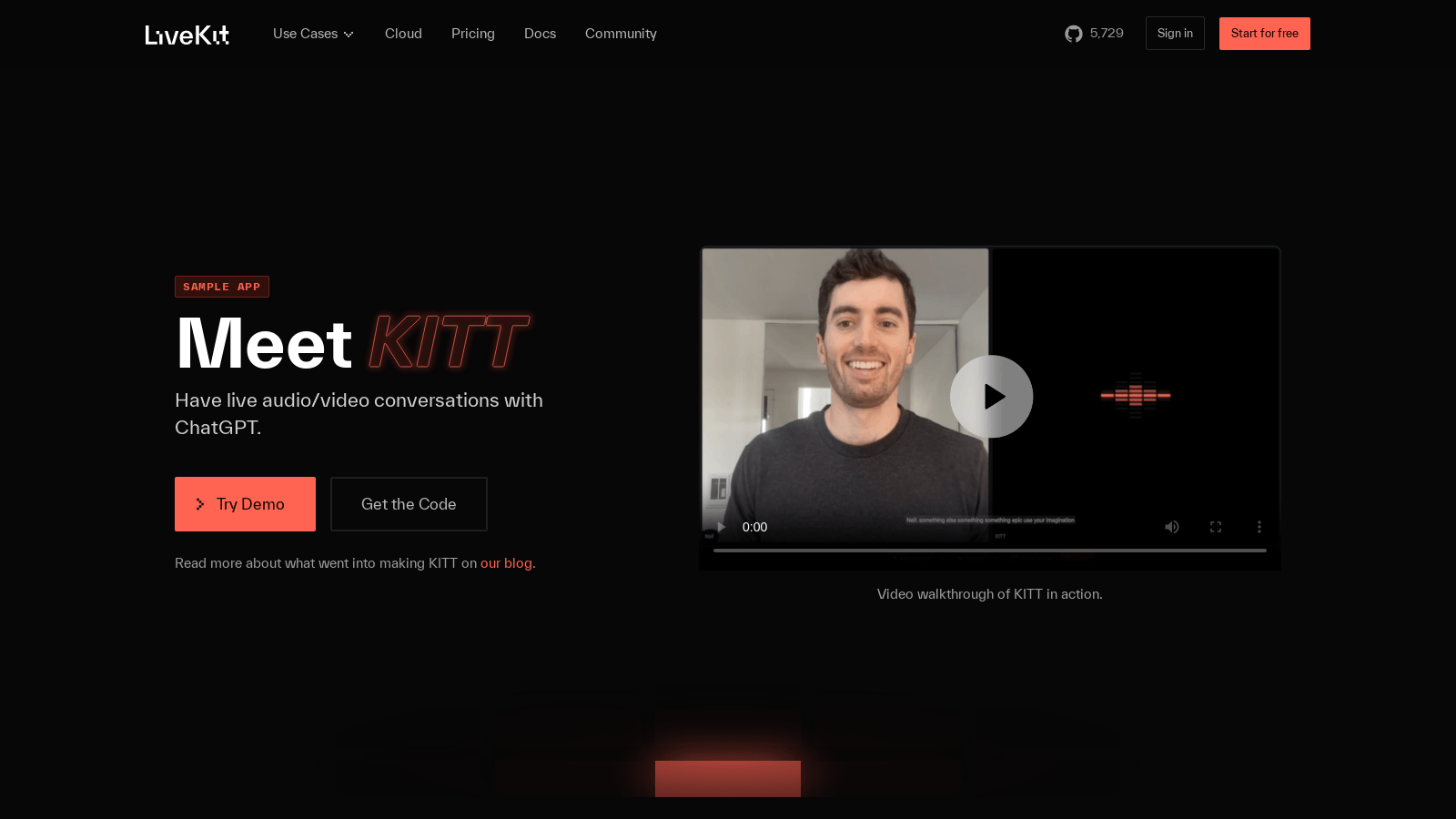The width and height of the screenshot is (1456, 819).
Task: Click the SAMPLE APP badge
Action: tap(222, 287)
